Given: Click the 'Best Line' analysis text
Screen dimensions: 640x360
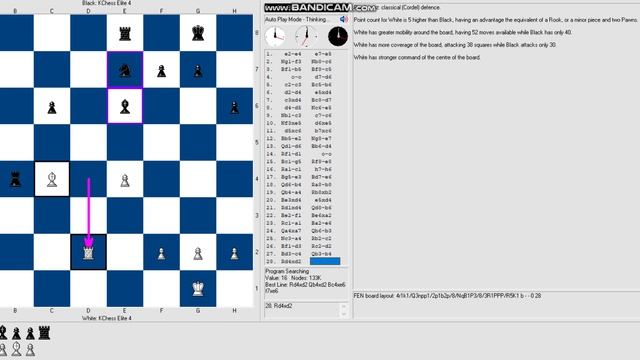Looking at the screenshot, I should (x=305, y=288).
